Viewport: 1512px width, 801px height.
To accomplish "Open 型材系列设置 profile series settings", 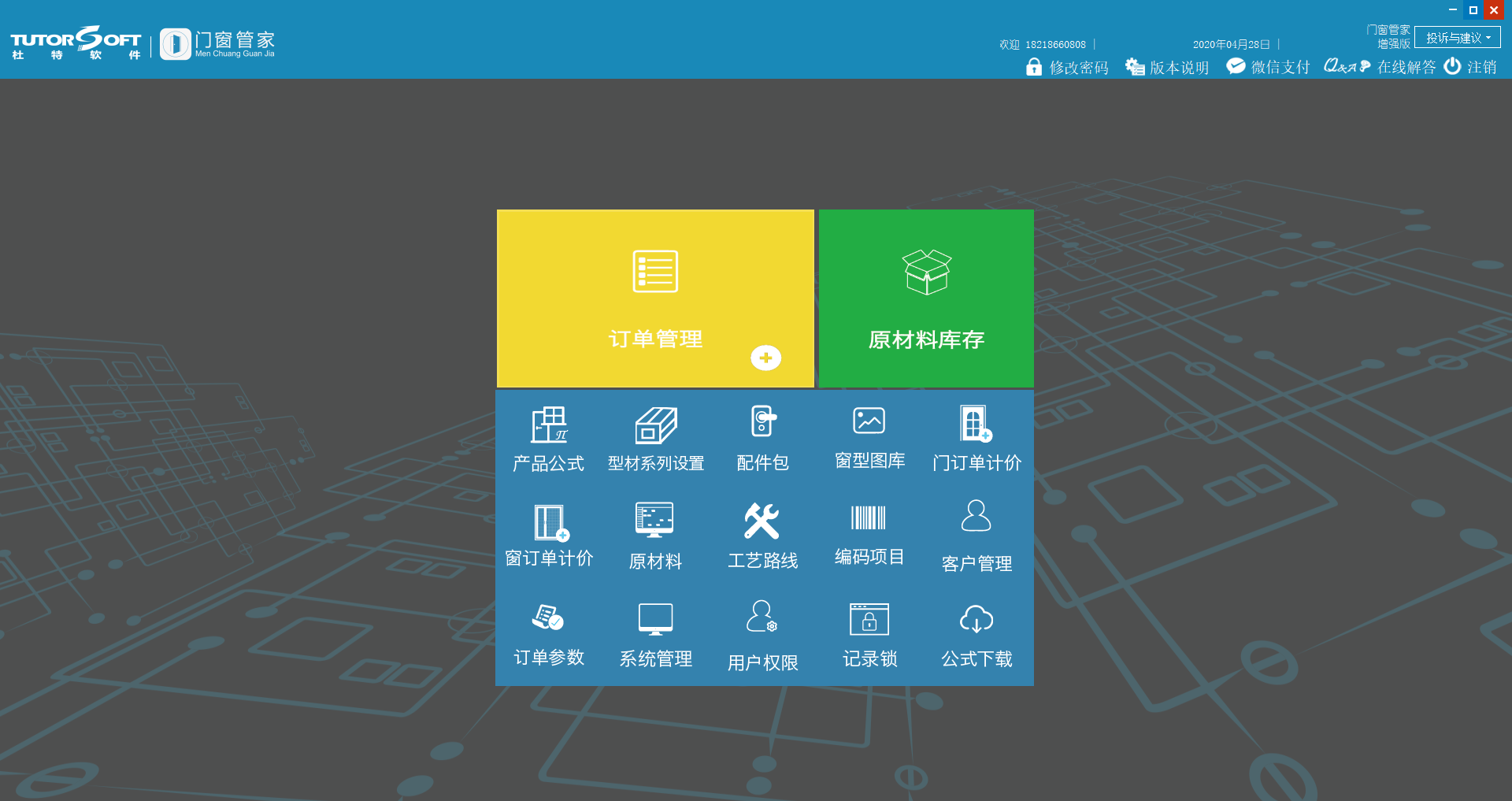I will (x=656, y=439).
